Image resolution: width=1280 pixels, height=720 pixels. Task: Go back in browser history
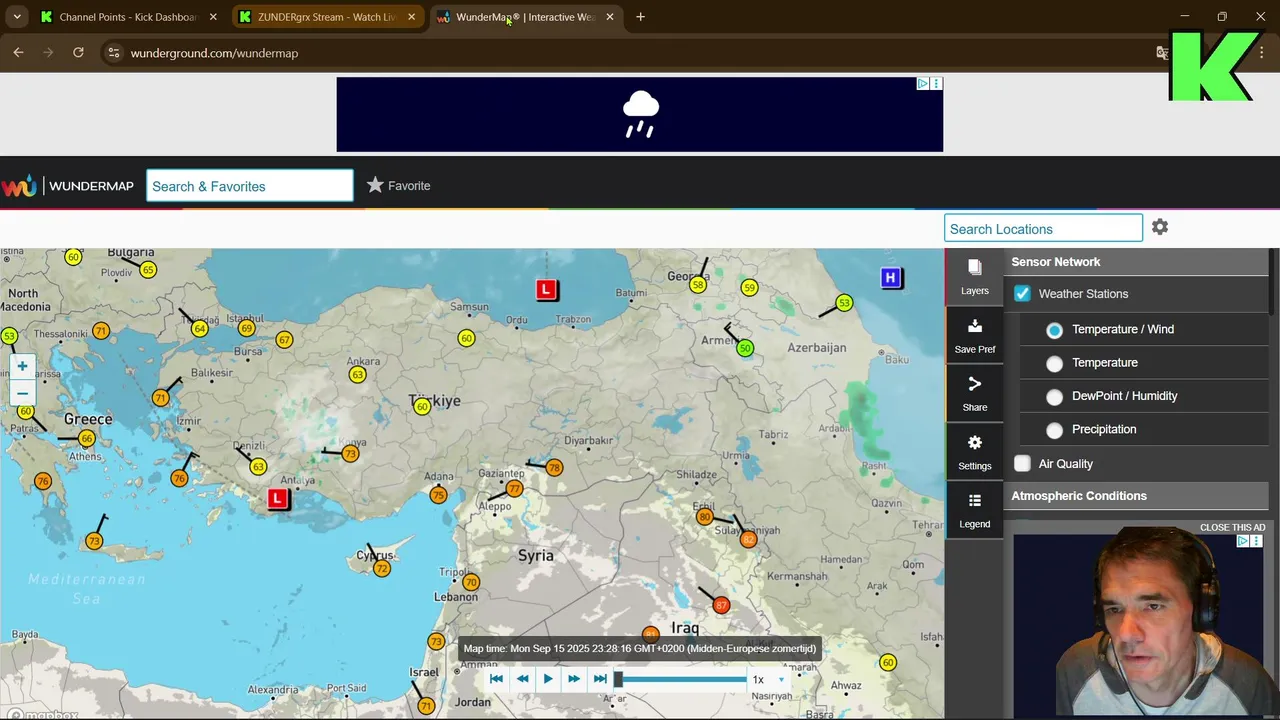click(x=18, y=53)
